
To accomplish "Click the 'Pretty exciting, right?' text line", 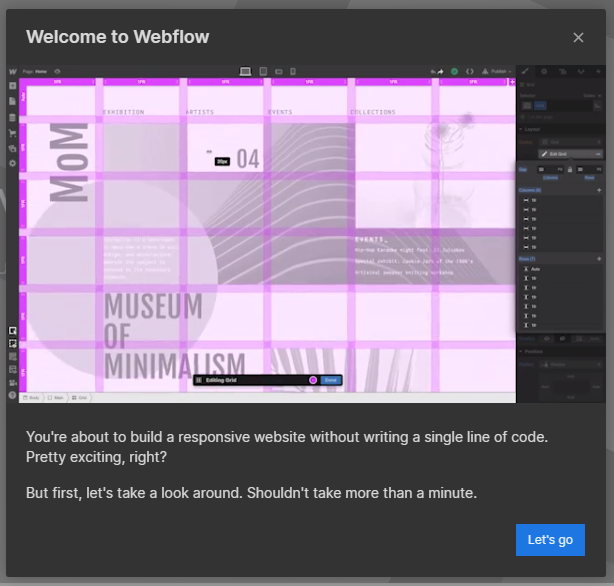I will (96, 457).
